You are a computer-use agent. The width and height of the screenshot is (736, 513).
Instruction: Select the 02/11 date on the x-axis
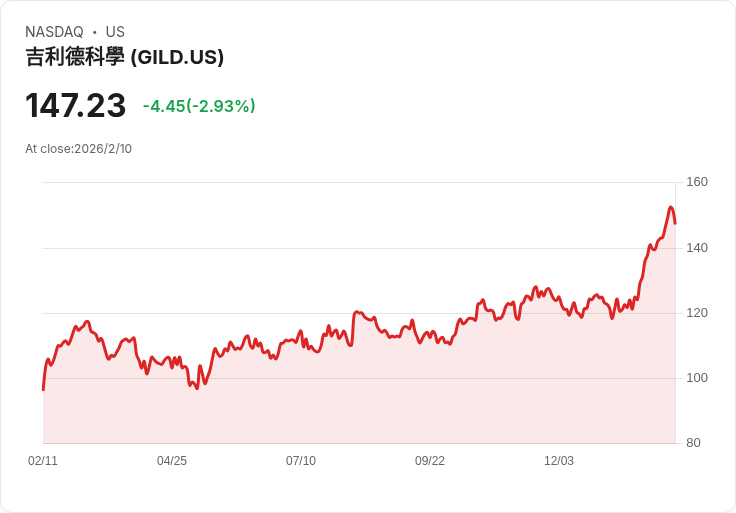tap(43, 461)
